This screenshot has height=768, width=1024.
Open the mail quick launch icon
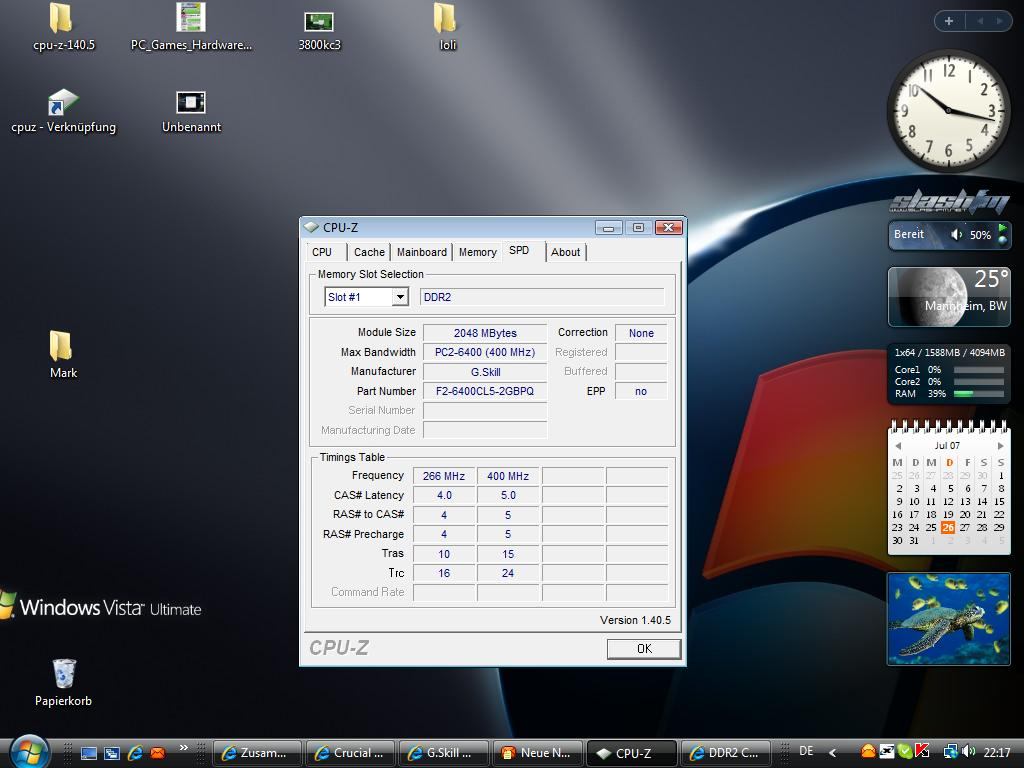pyautogui.click(x=157, y=753)
